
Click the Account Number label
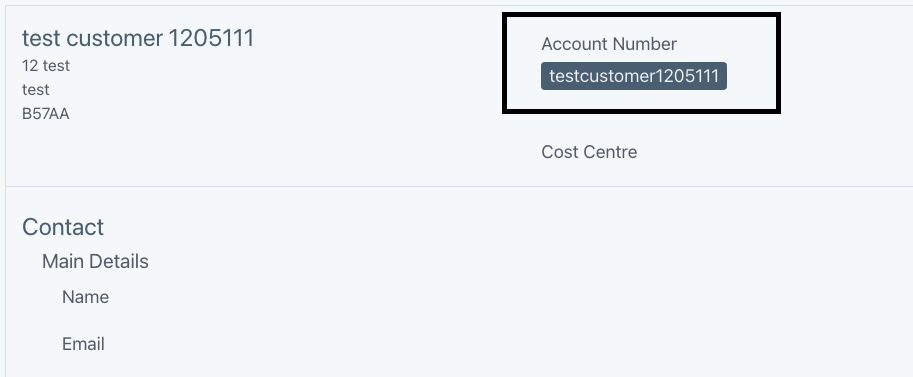[609, 44]
